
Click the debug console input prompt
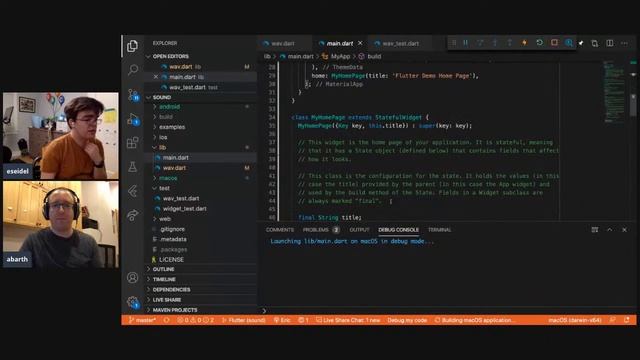pos(447,311)
